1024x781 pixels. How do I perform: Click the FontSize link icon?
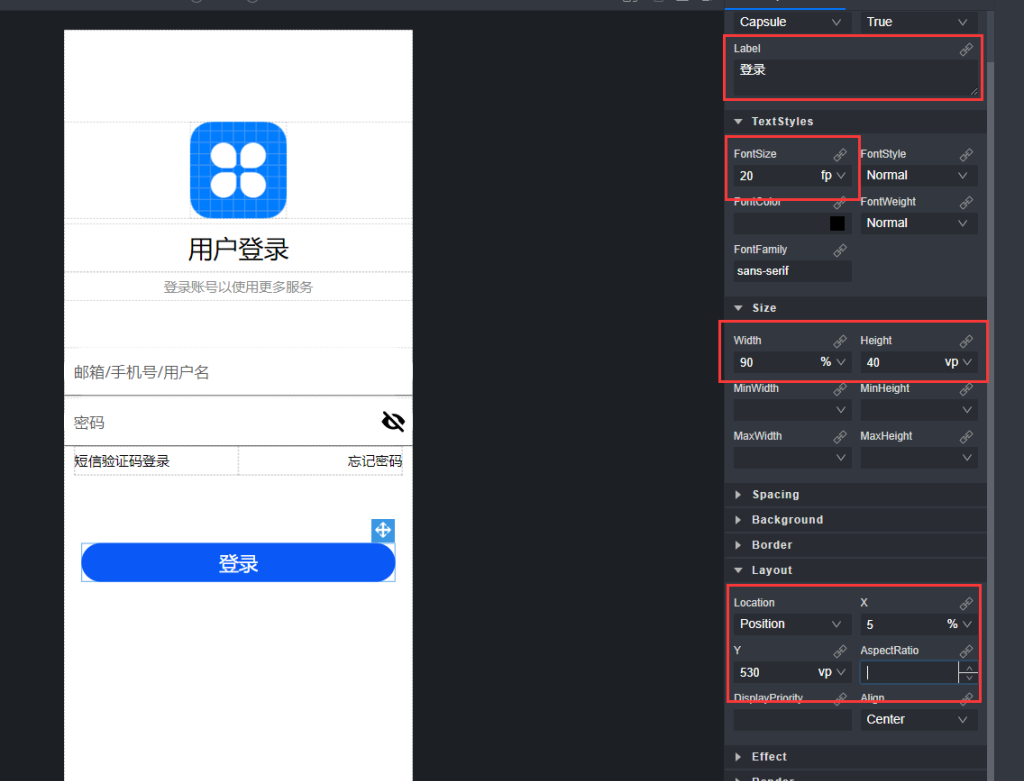(840, 155)
